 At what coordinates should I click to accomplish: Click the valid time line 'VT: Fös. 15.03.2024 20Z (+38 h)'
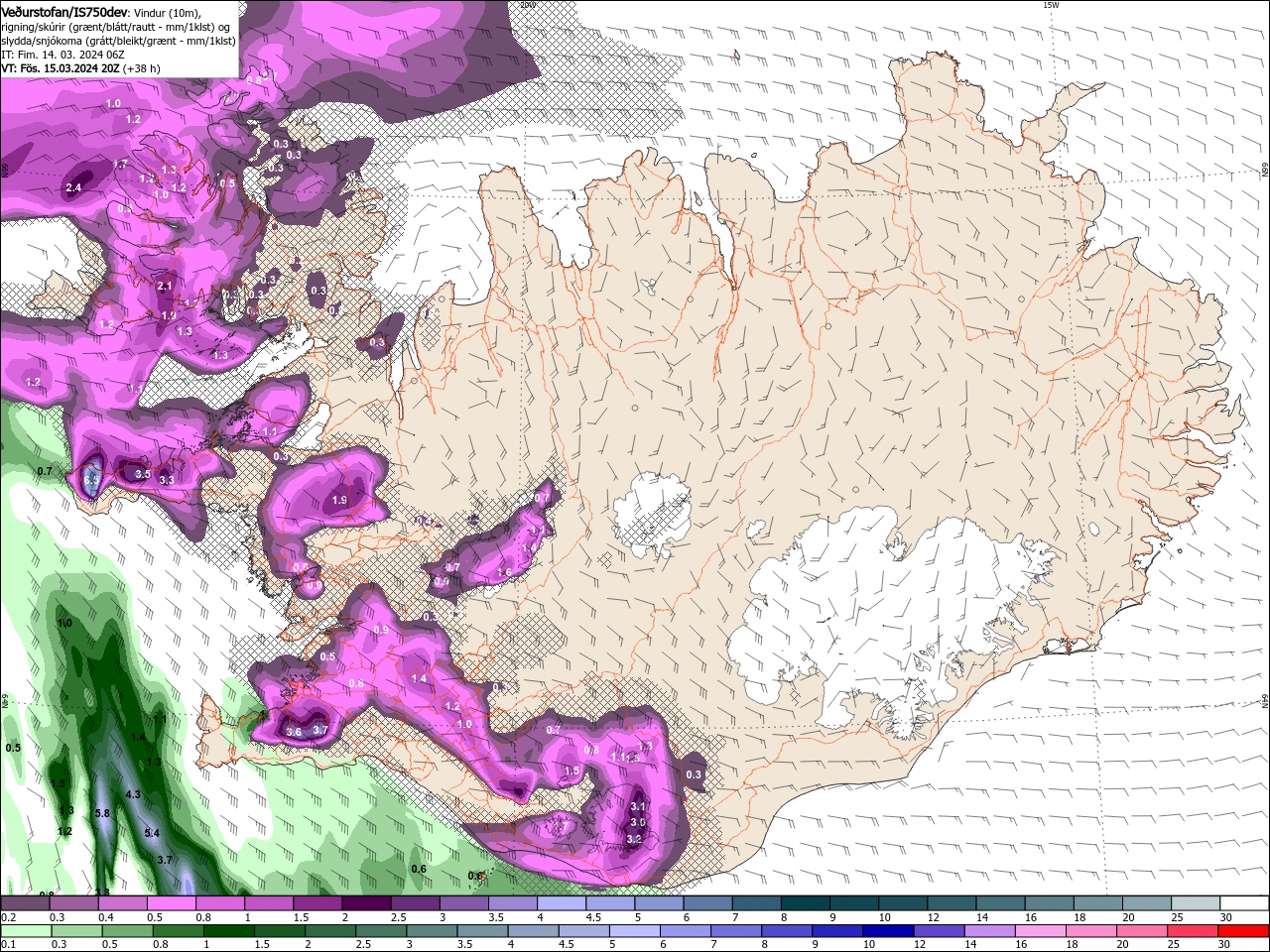(x=81, y=68)
